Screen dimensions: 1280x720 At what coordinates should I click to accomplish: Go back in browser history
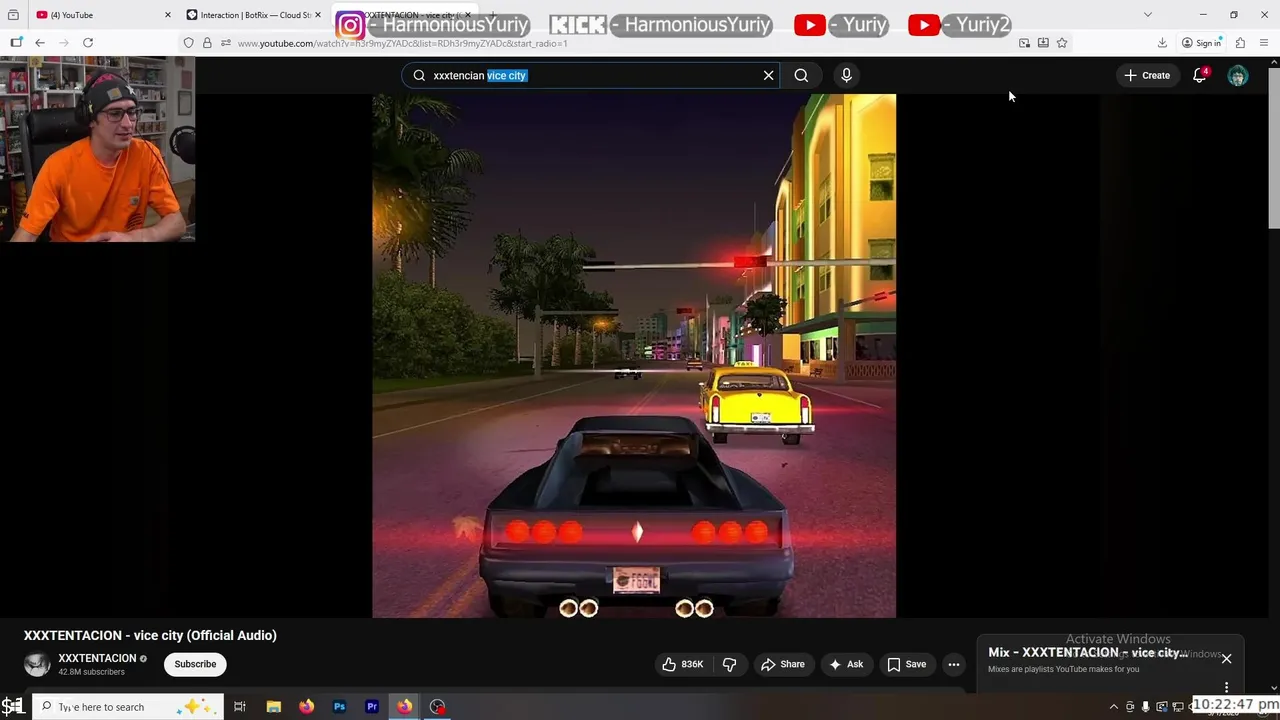pyautogui.click(x=40, y=43)
